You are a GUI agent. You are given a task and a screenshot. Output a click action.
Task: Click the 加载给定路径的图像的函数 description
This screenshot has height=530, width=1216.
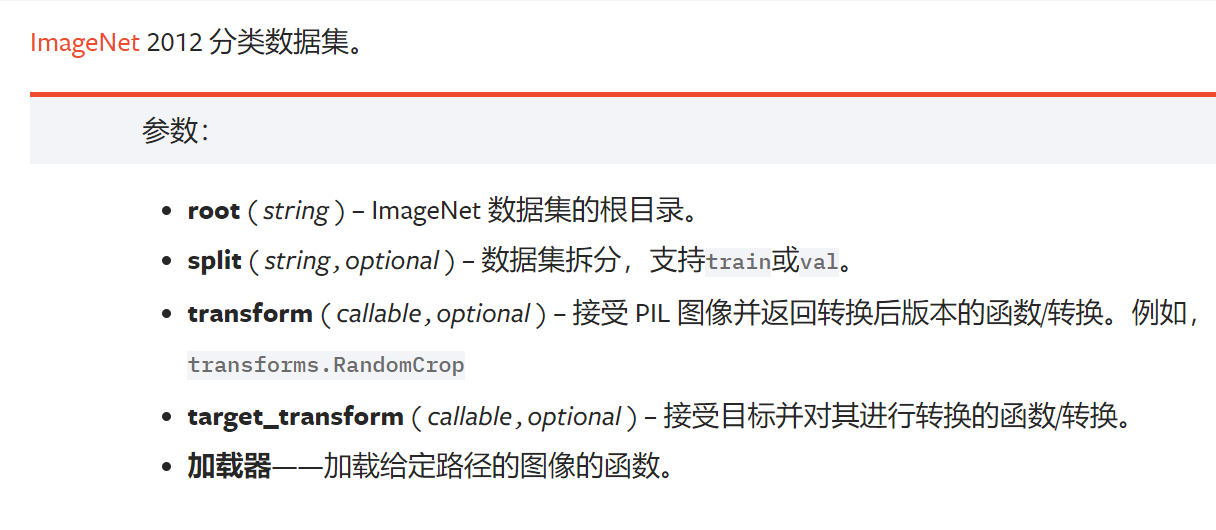(497, 466)
